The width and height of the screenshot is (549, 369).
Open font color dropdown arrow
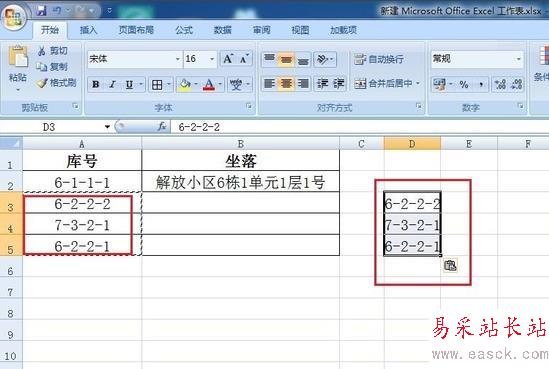(220, 84)
